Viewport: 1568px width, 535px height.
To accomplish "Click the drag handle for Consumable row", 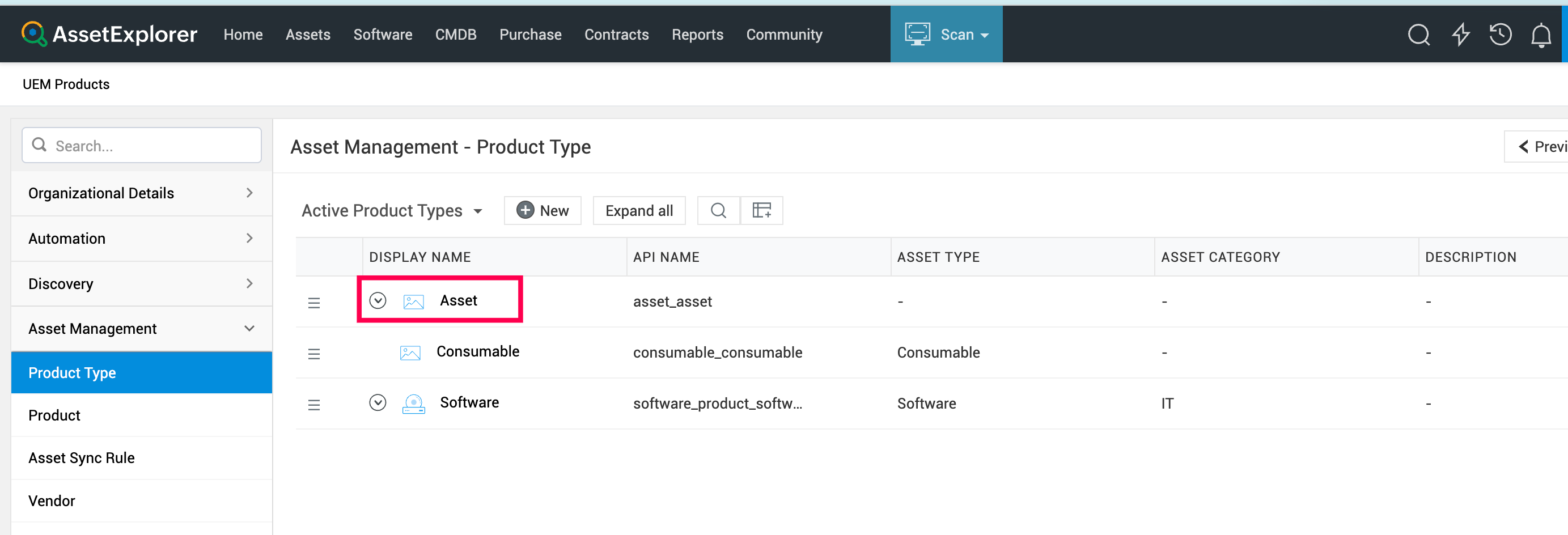I will tap(314, 354).
